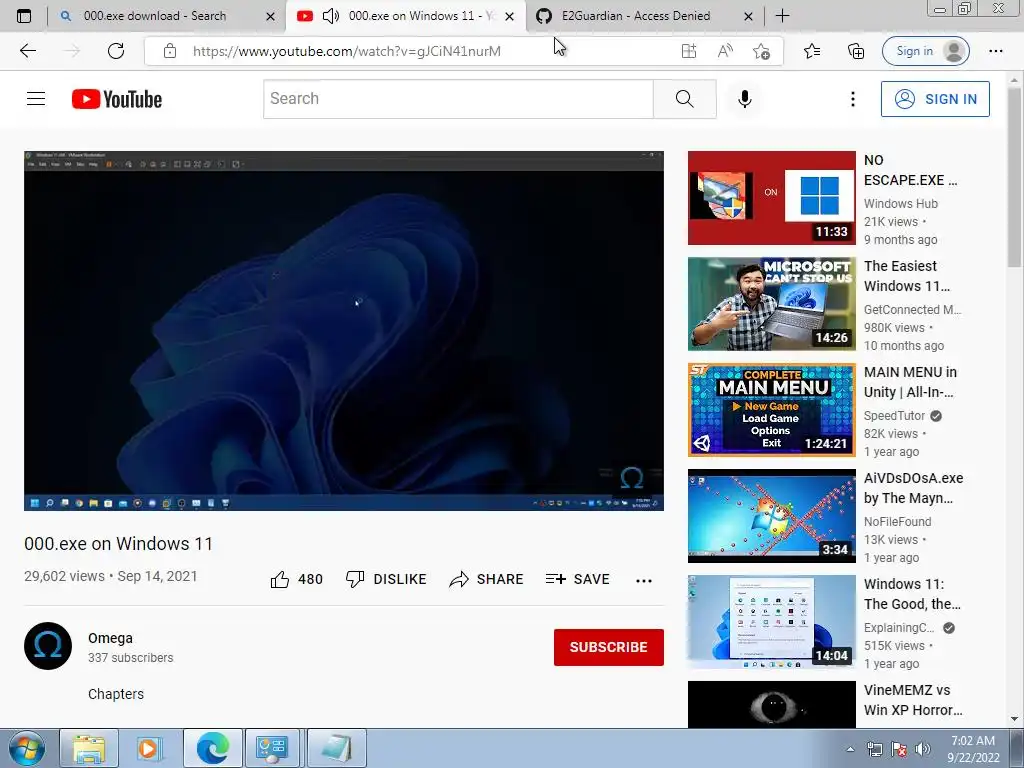Open Windows Hub channel name
This screenshot has height=768, width=1024.
[901, 204]
